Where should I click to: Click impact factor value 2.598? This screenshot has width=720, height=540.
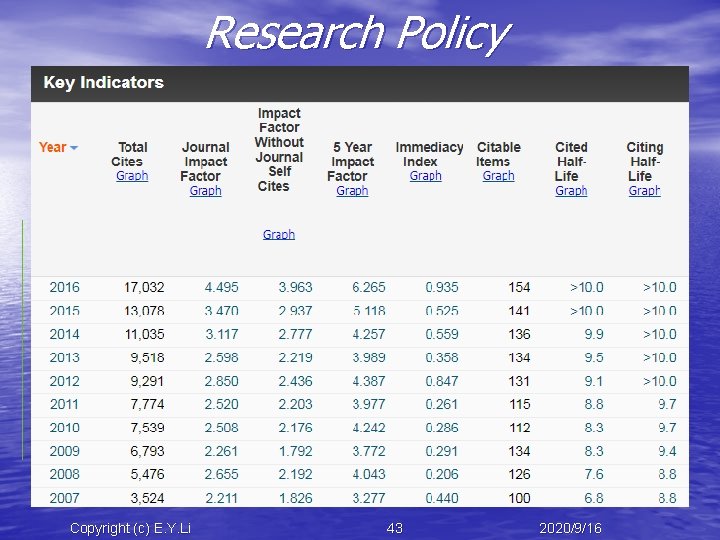point(221,358)
